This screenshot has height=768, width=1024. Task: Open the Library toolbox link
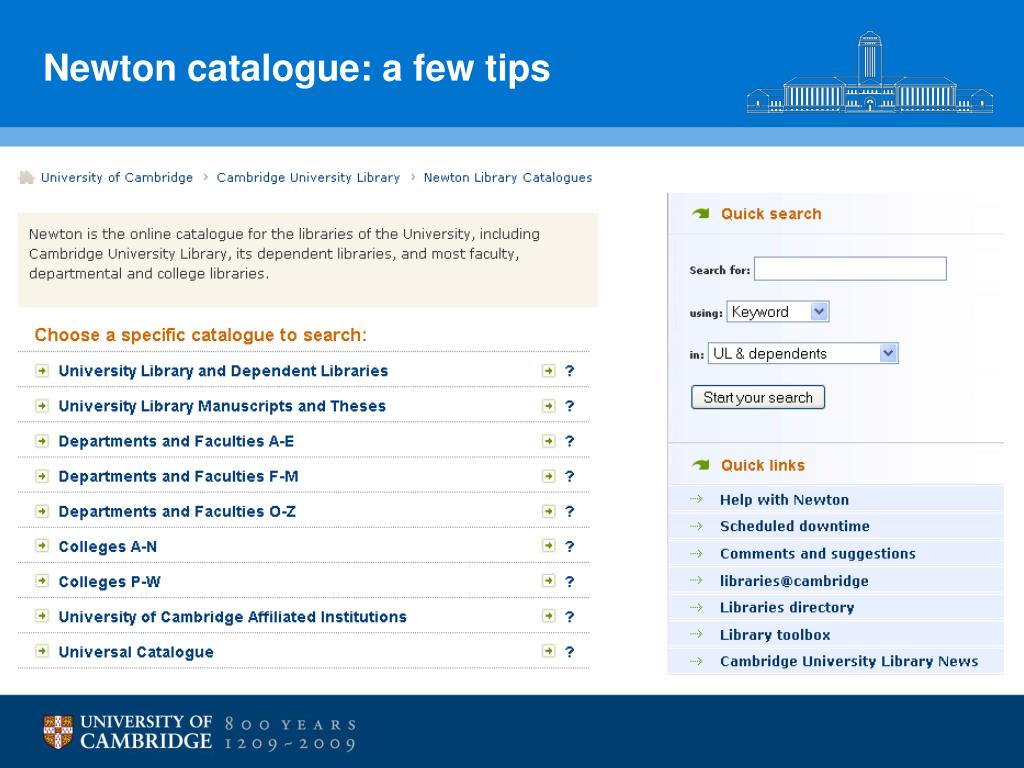[x=775, y=635]
